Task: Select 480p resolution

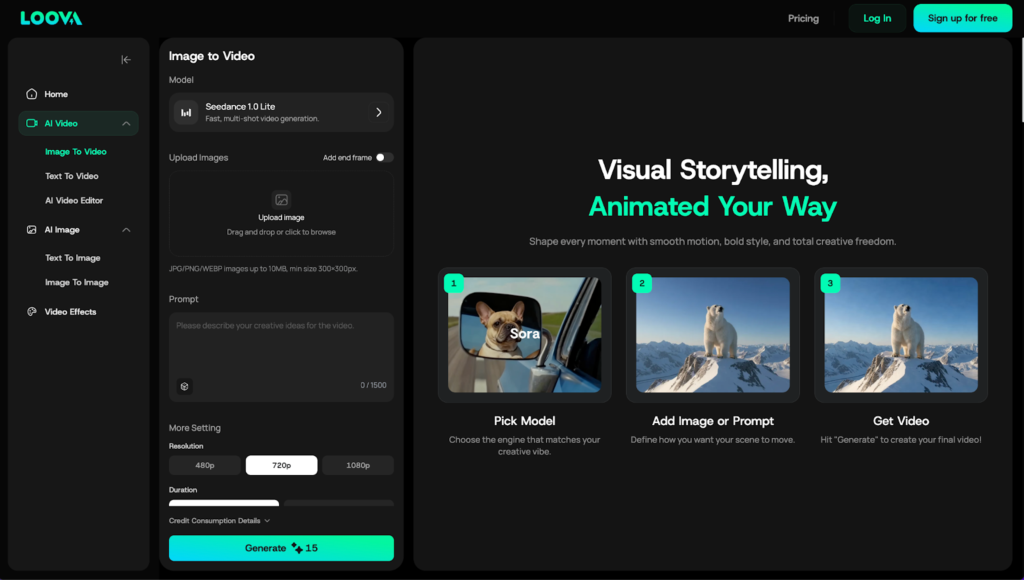Action: point(205,466)
